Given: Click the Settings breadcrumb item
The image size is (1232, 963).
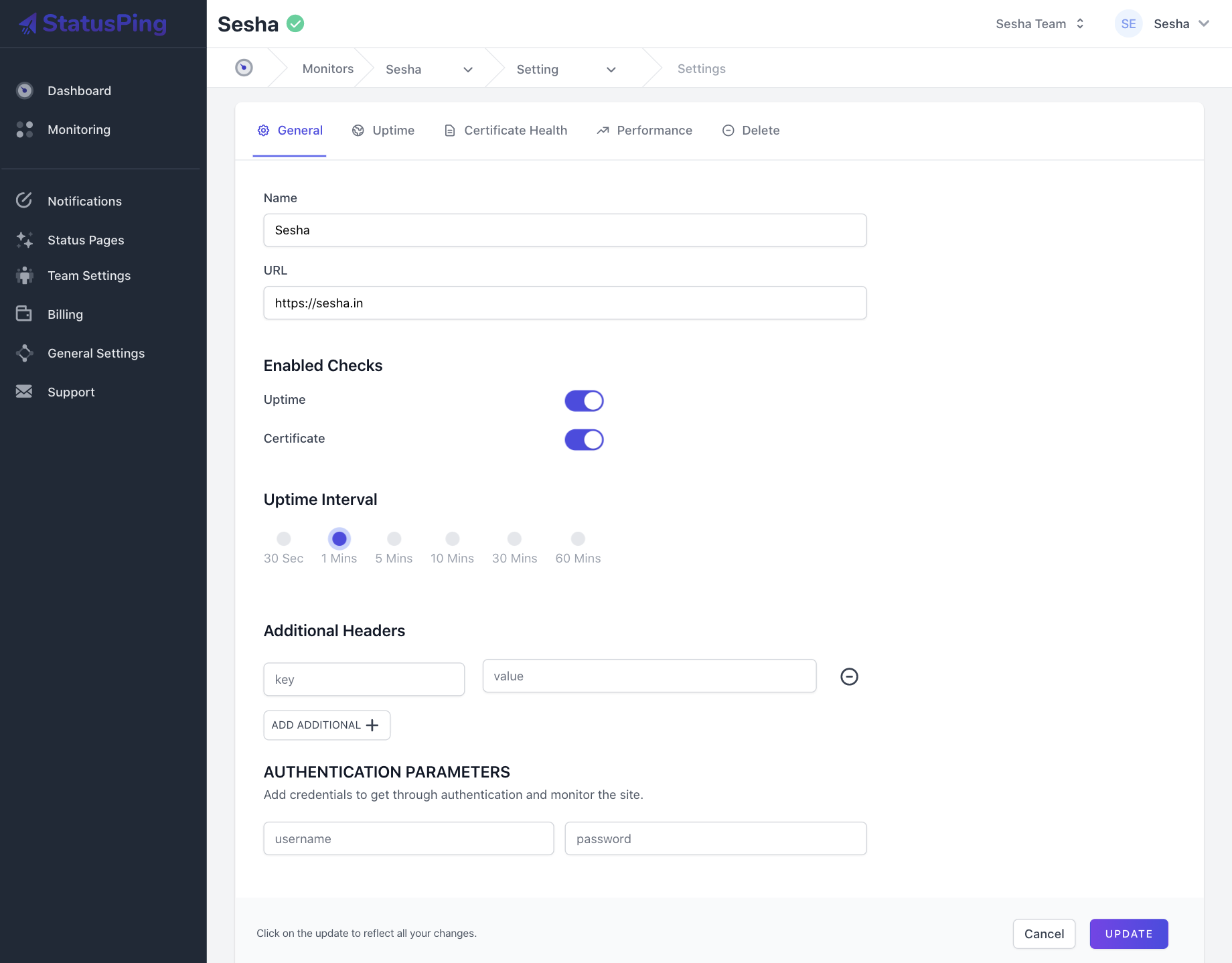Looking at the screenshot, I should tap(701, 68).
